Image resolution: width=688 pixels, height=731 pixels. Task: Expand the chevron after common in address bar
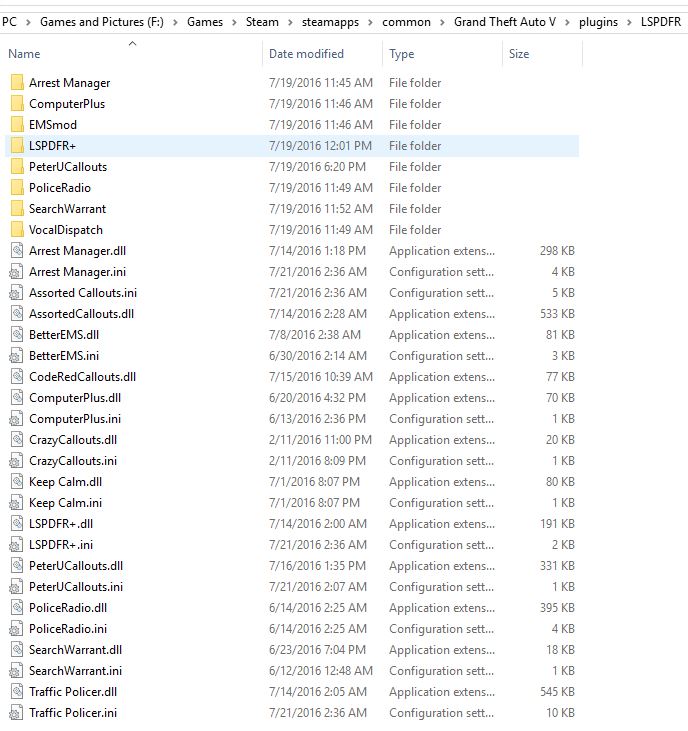[x=442, y=22]
